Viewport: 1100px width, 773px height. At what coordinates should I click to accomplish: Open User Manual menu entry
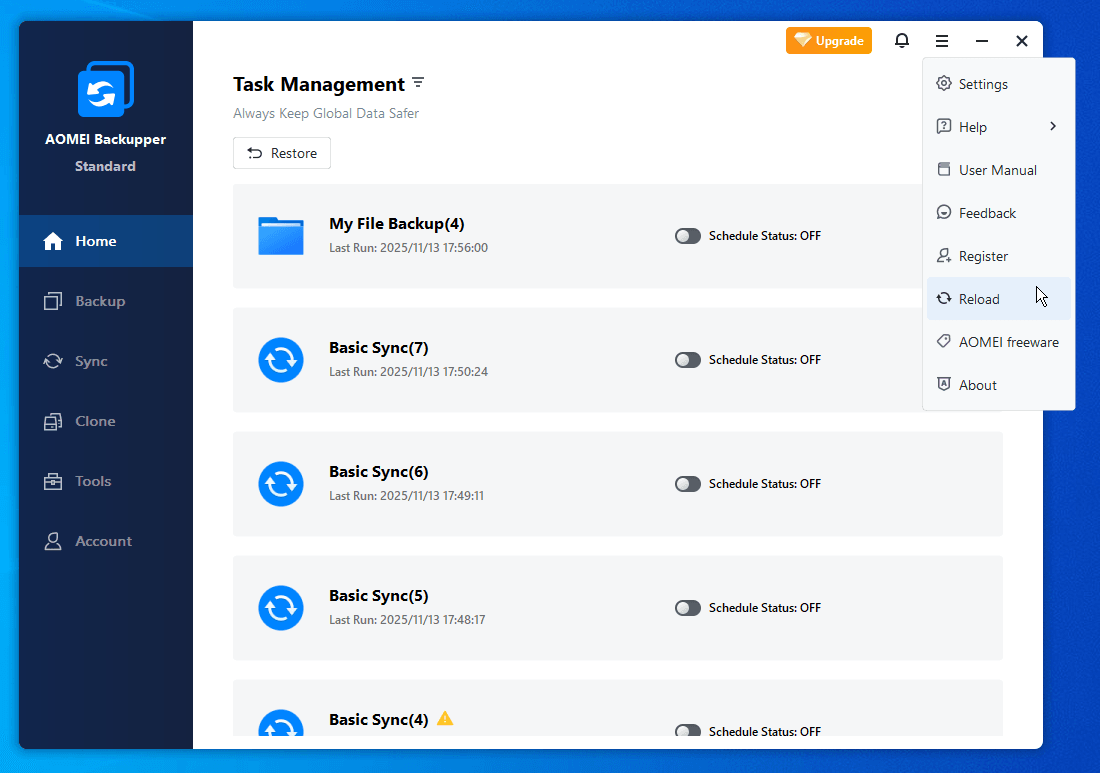pos(997,170)
